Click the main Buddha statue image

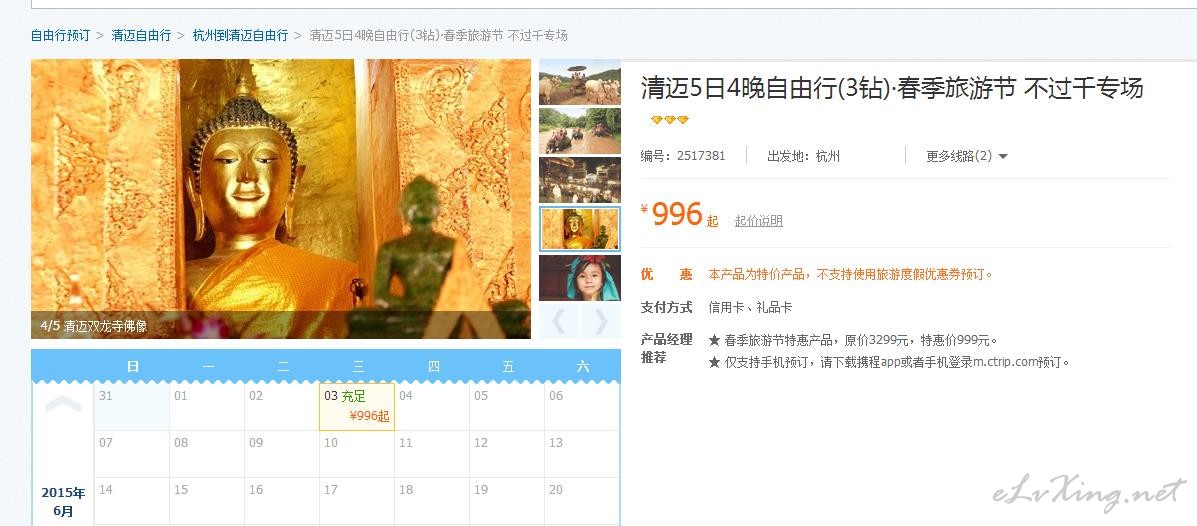[281, 199]
